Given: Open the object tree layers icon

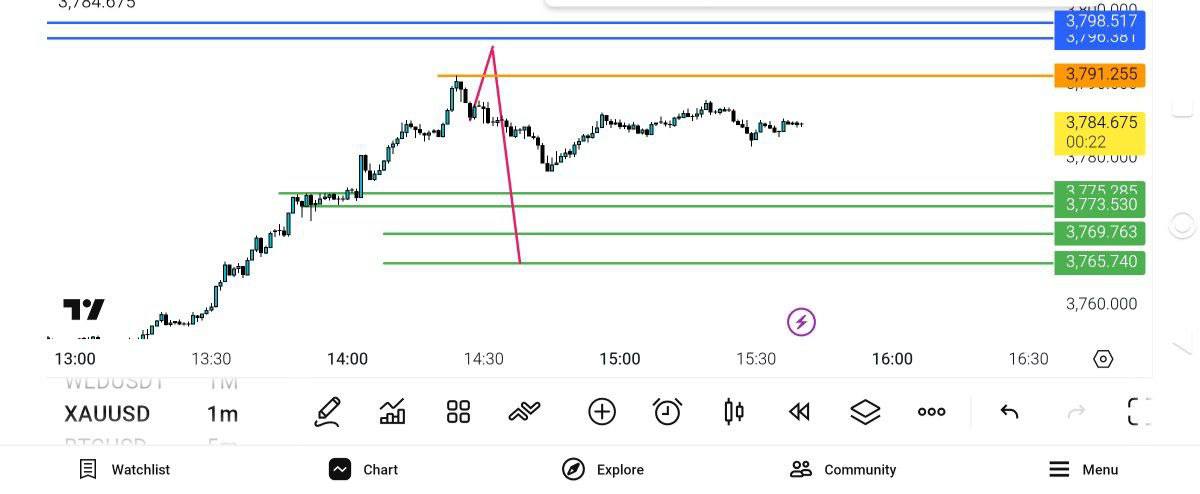Looking at the screenshot, I should click(x=865, y=412).
